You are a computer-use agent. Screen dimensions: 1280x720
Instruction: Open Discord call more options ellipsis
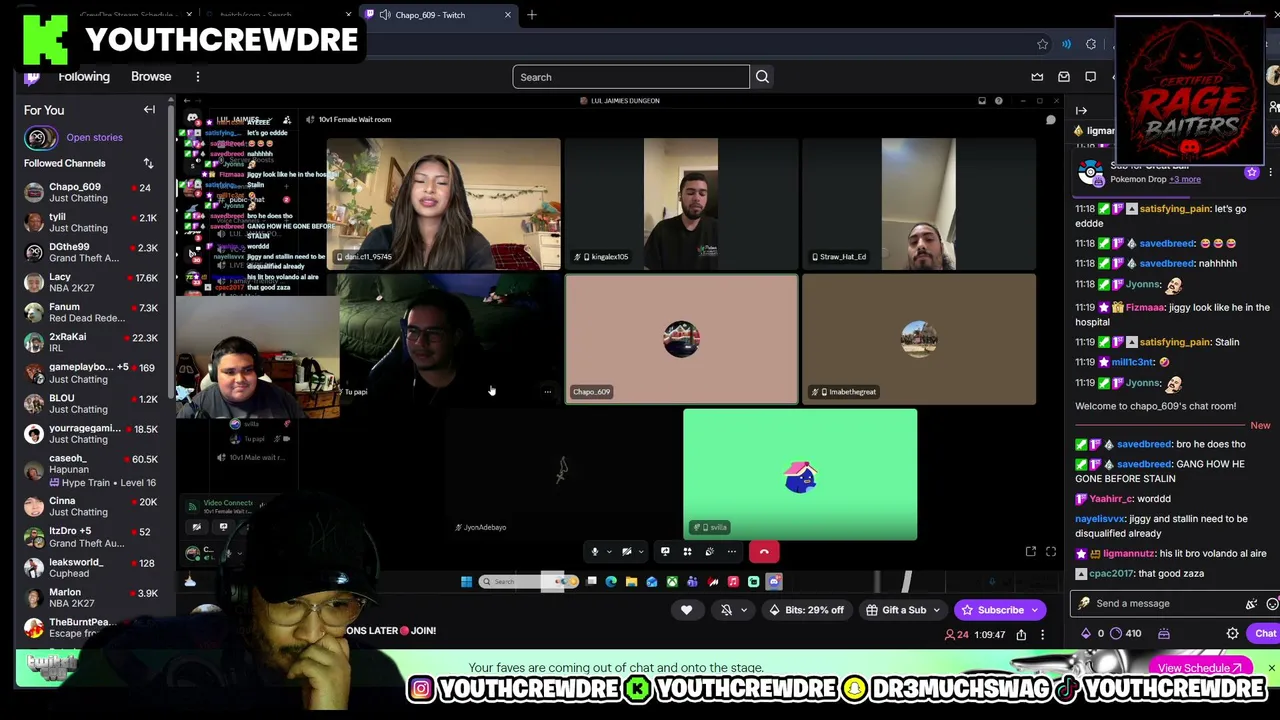point(732,551)
